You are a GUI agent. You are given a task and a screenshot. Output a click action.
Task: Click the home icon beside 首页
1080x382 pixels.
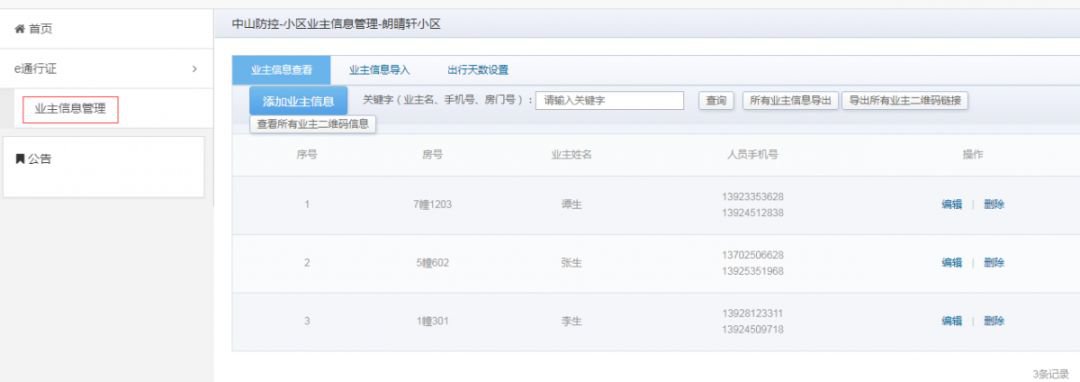click(20, 29)
